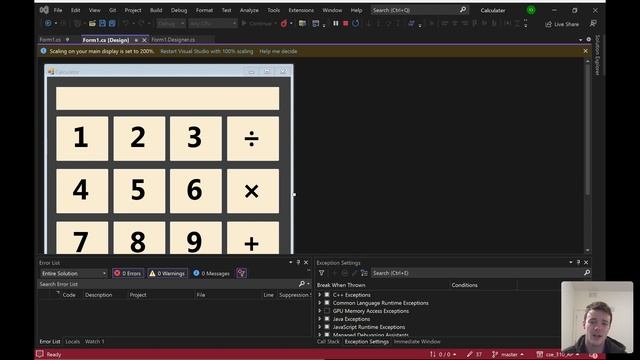Open the Extensions menu
640x360 pixels.
[x=301, y=10]
